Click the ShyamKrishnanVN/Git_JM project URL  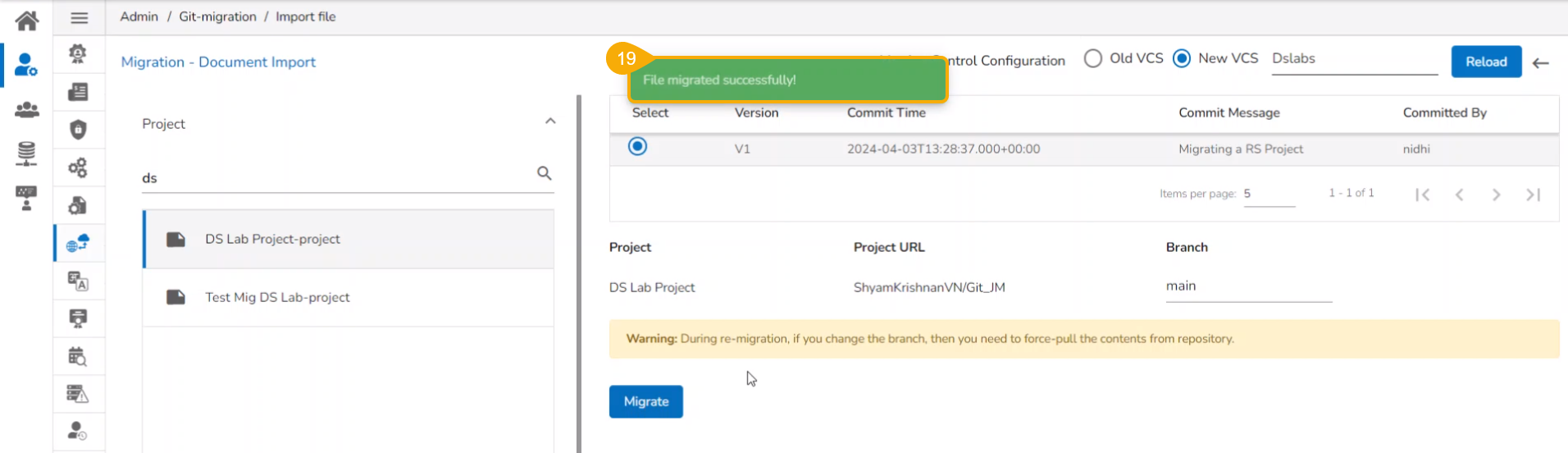(x=928, y=287)
